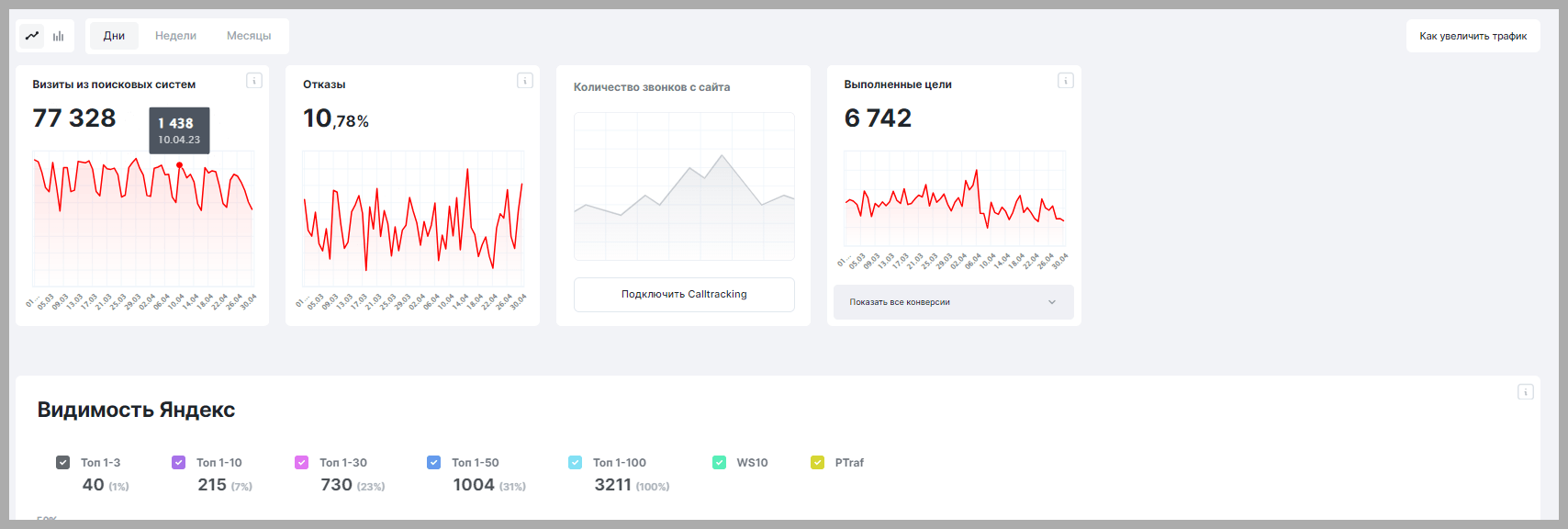Screen dimensions: 1568x529
Task: Select the Недели tab
Action: click(175, 36)
